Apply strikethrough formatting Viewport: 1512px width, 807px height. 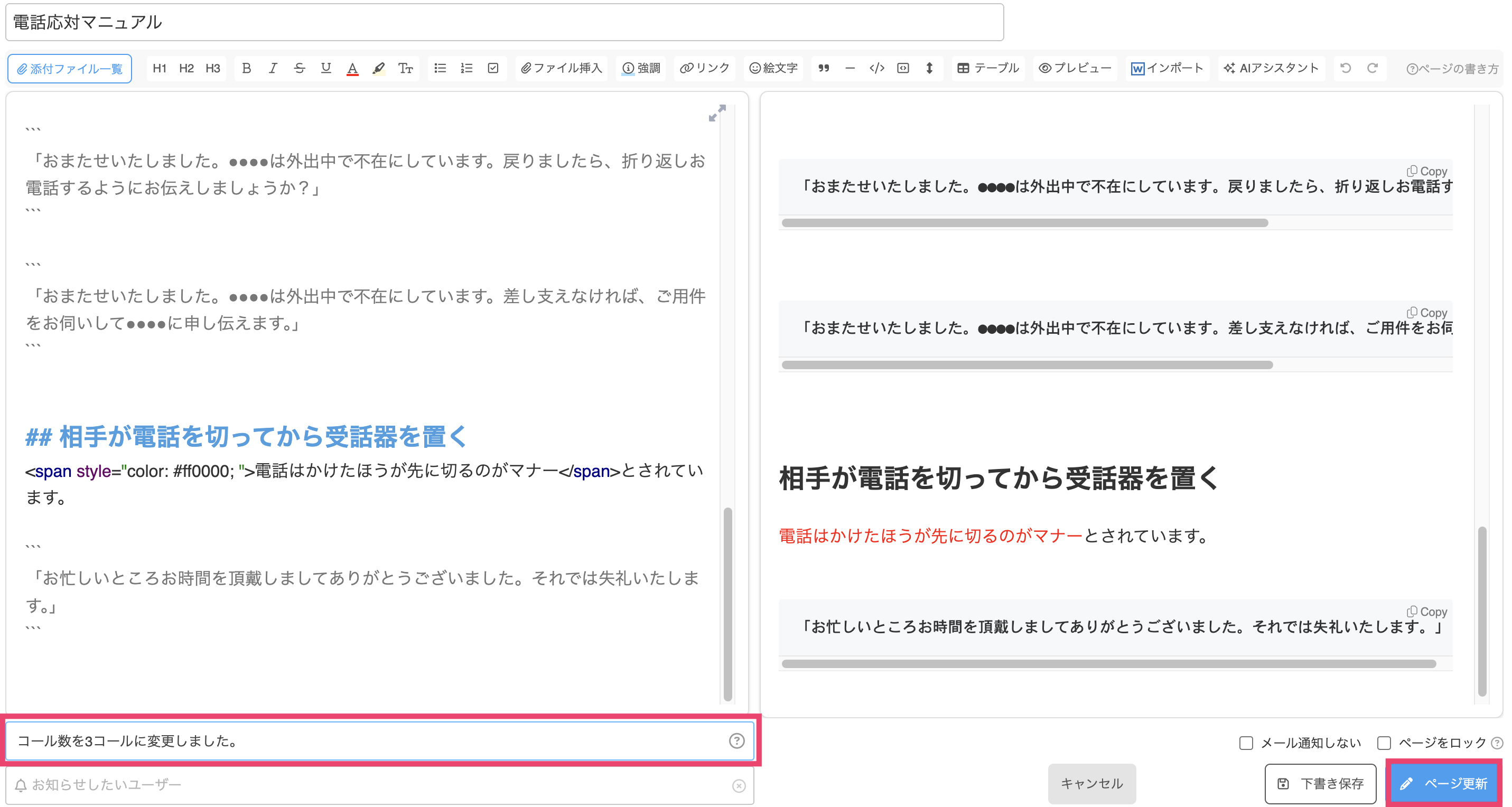point(300,68)
